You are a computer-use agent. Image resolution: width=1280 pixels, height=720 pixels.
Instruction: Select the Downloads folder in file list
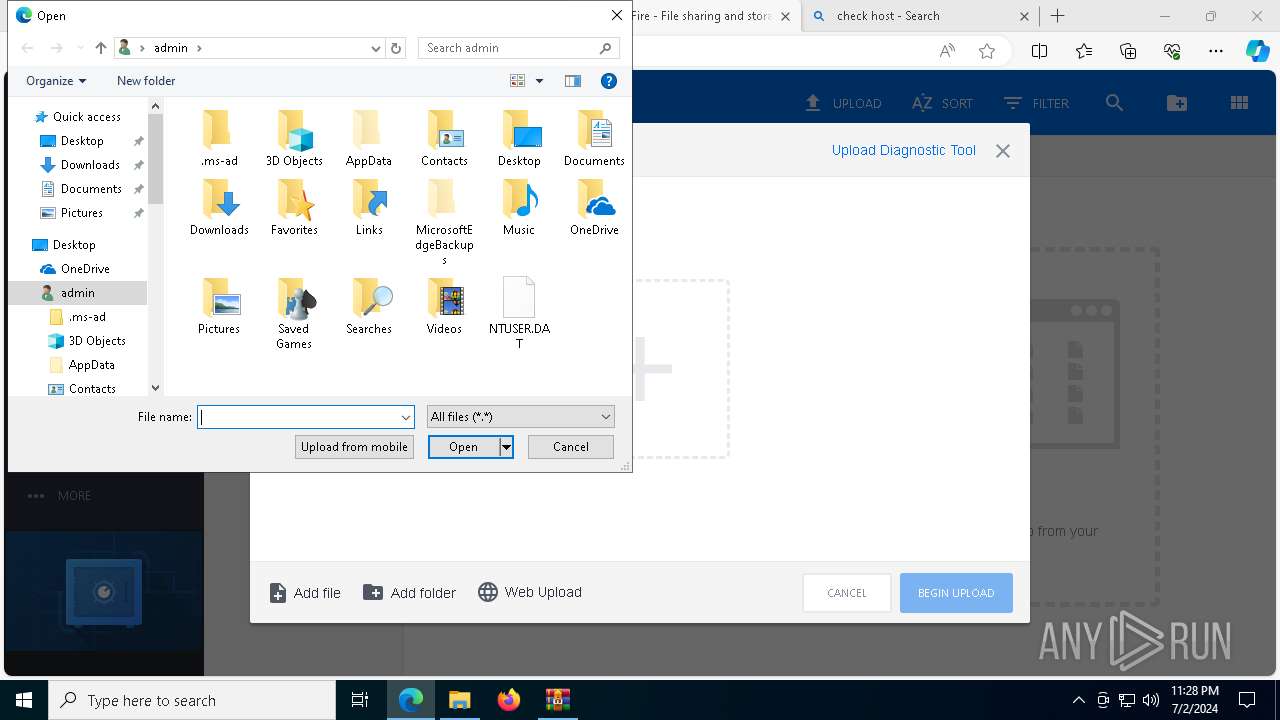click(x=219, y=208)
